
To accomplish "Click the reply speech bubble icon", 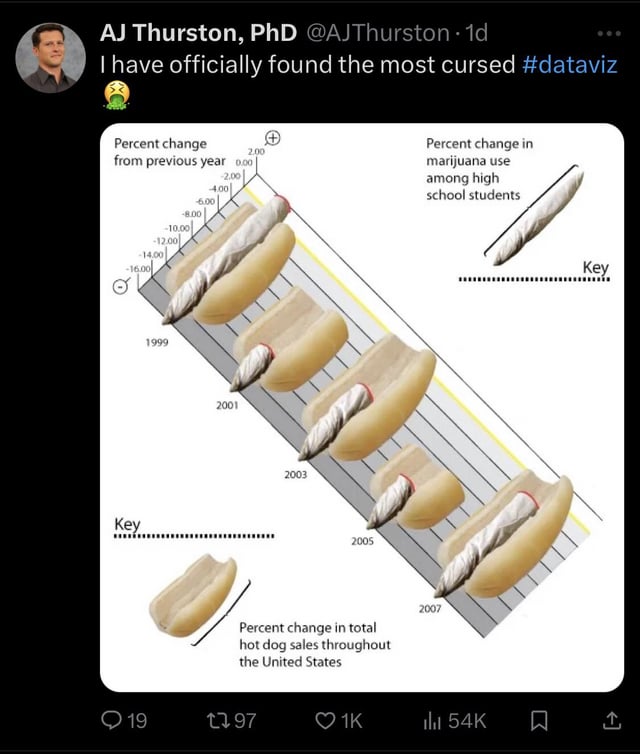I will coord(110,720).
